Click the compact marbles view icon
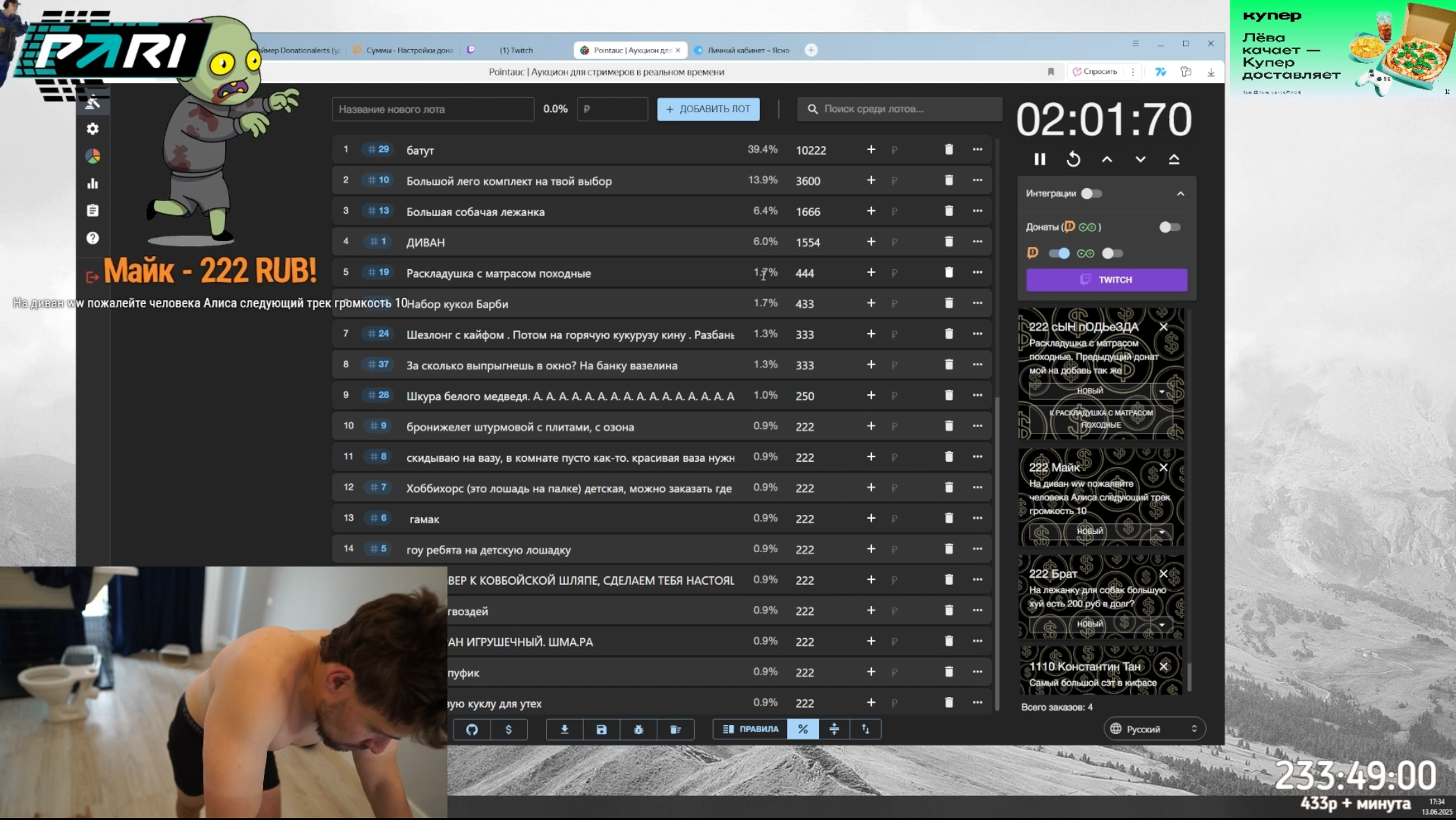This screenshot has height=820, width=1456. tap(834, 729)
